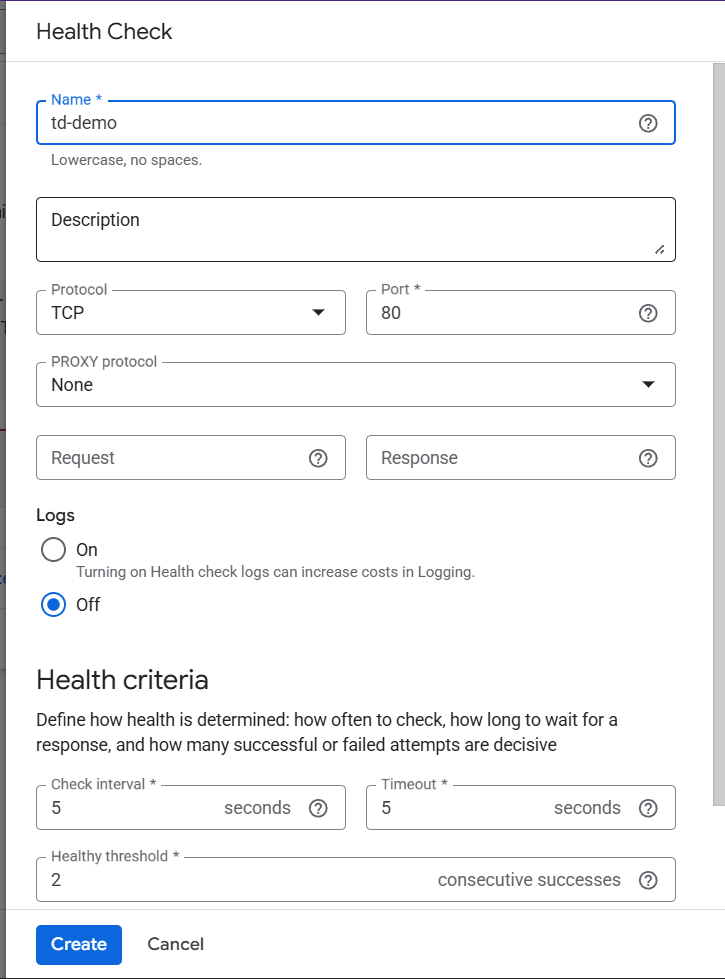
Task: Show help for Timeout setting
Action: (x=648, y=808)
